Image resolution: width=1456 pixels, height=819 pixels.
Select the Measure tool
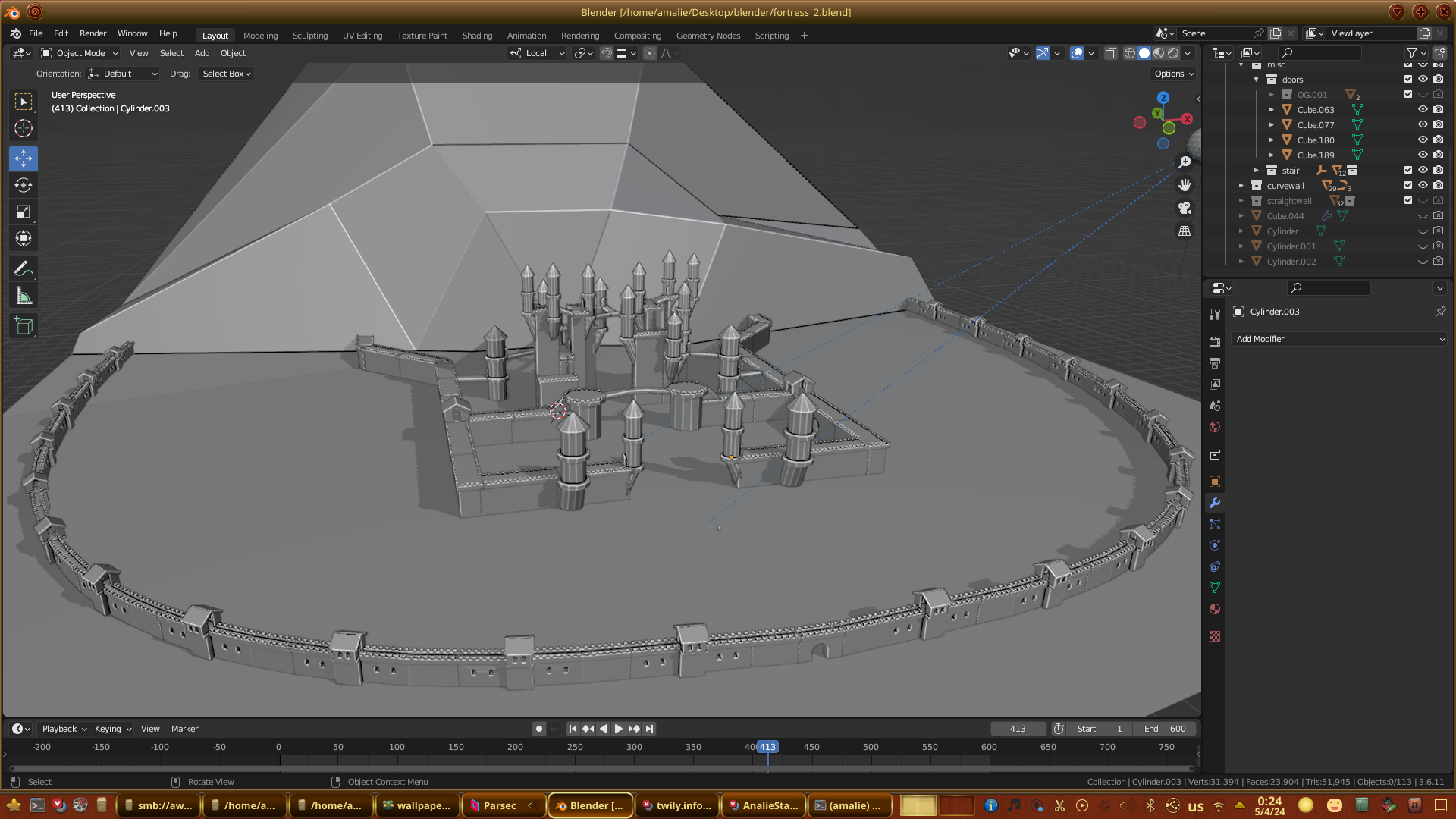click(24, 297)
